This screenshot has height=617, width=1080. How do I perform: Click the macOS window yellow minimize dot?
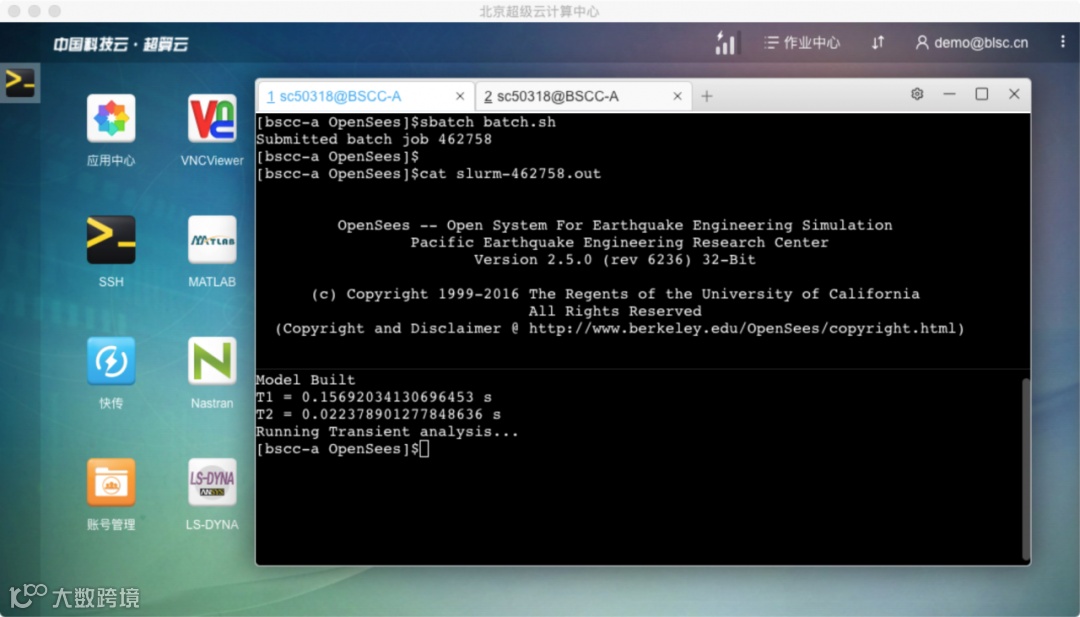[x=34, y=11]
